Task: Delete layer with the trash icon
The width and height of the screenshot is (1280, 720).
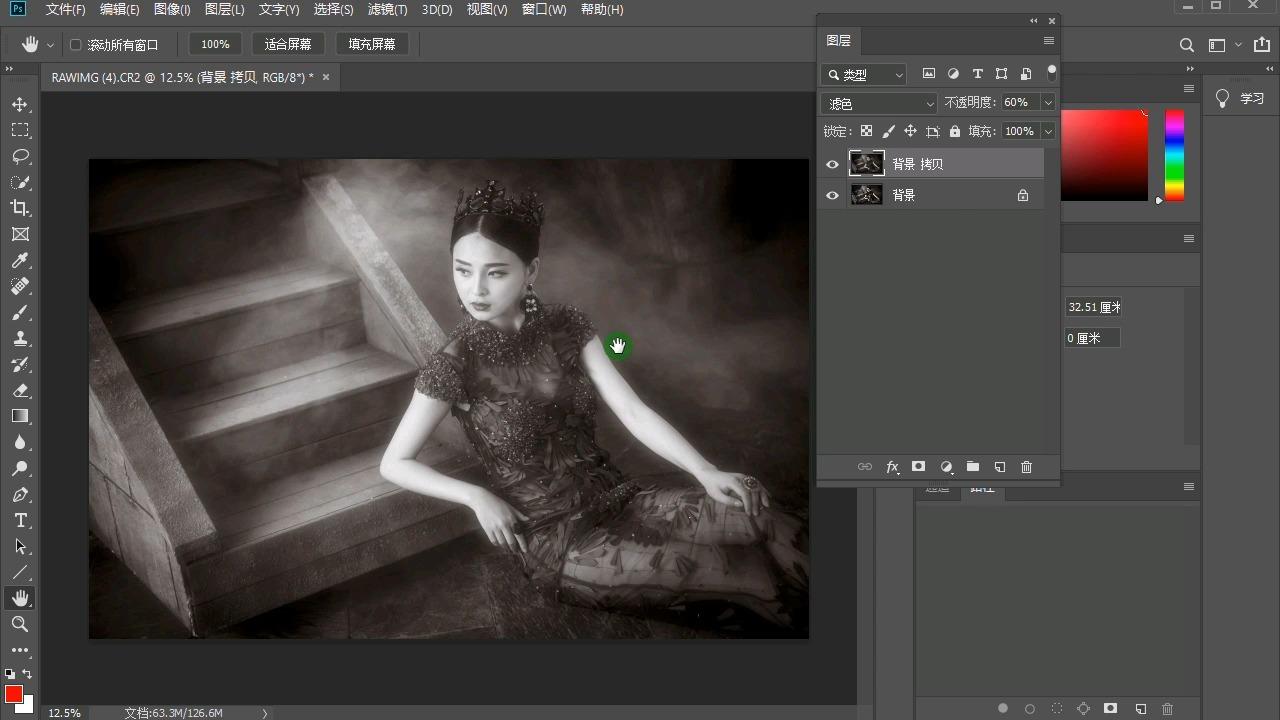Action: pos(1026,467)
